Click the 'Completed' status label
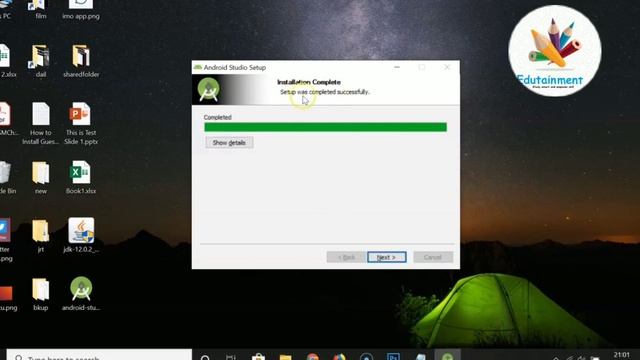 coord(218,117)
